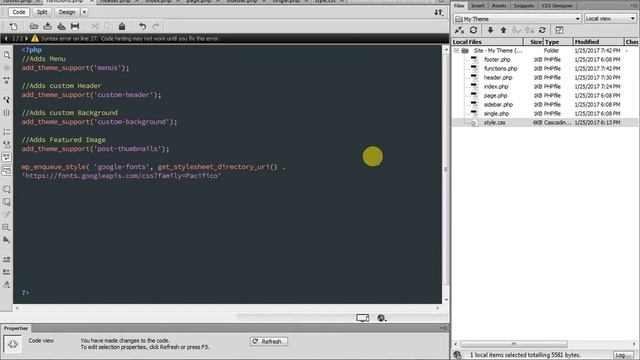The image size is (640, 360).
Task: Toggle line numbers icon in code toolbar
Action: (x=7, y=132)
